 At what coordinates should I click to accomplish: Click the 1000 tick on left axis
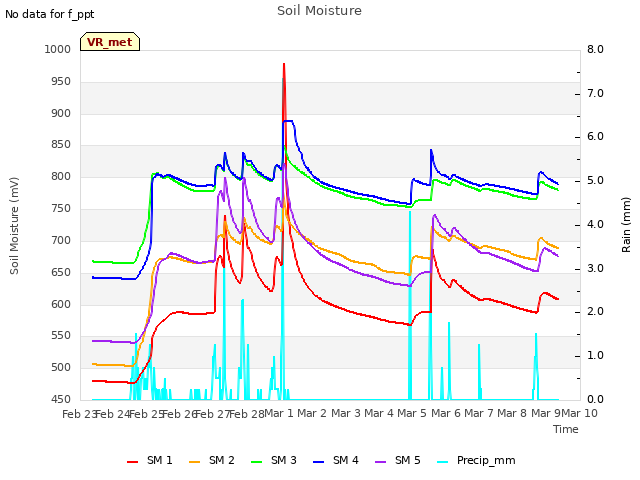pos(58,49)
